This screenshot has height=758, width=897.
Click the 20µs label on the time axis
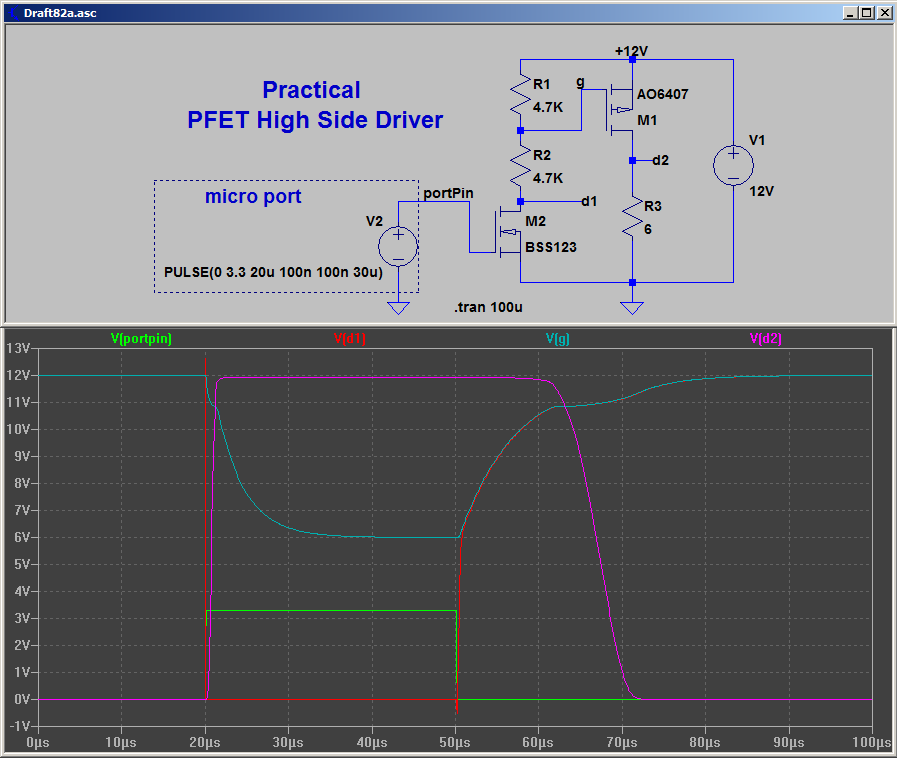(x=205, y=743)
